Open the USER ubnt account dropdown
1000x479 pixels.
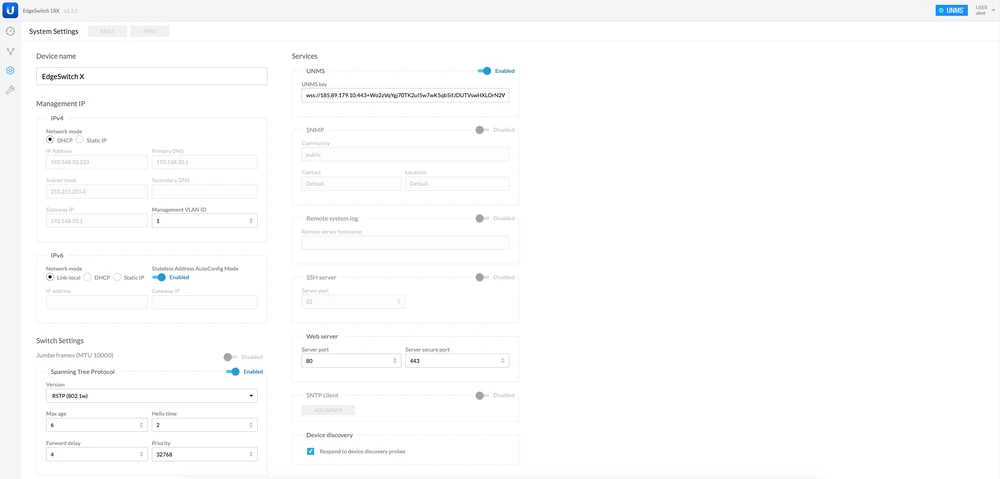click(x=985, y=10)
